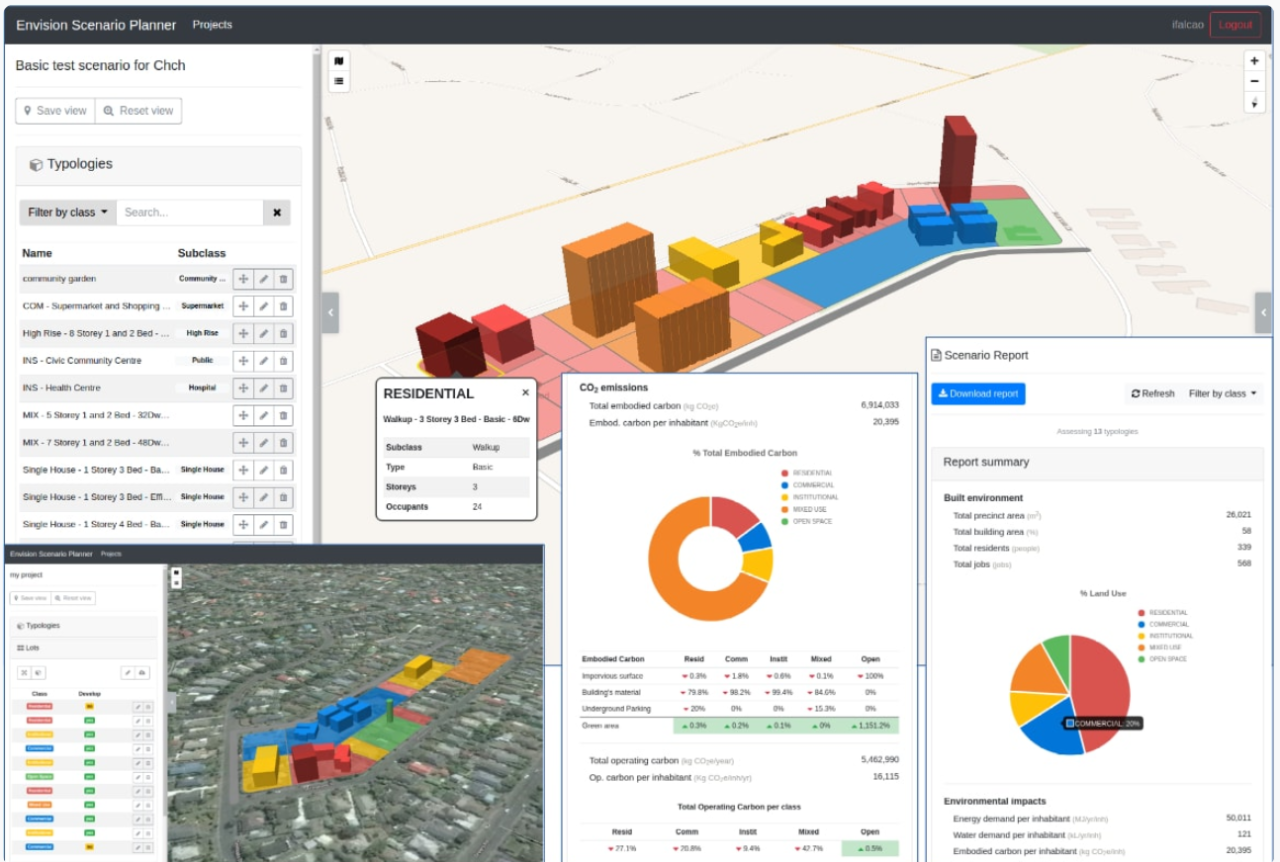The image size is (1280, 862).
Task: Click the map flag icon above the 3D view
Action: pos(338,62)
